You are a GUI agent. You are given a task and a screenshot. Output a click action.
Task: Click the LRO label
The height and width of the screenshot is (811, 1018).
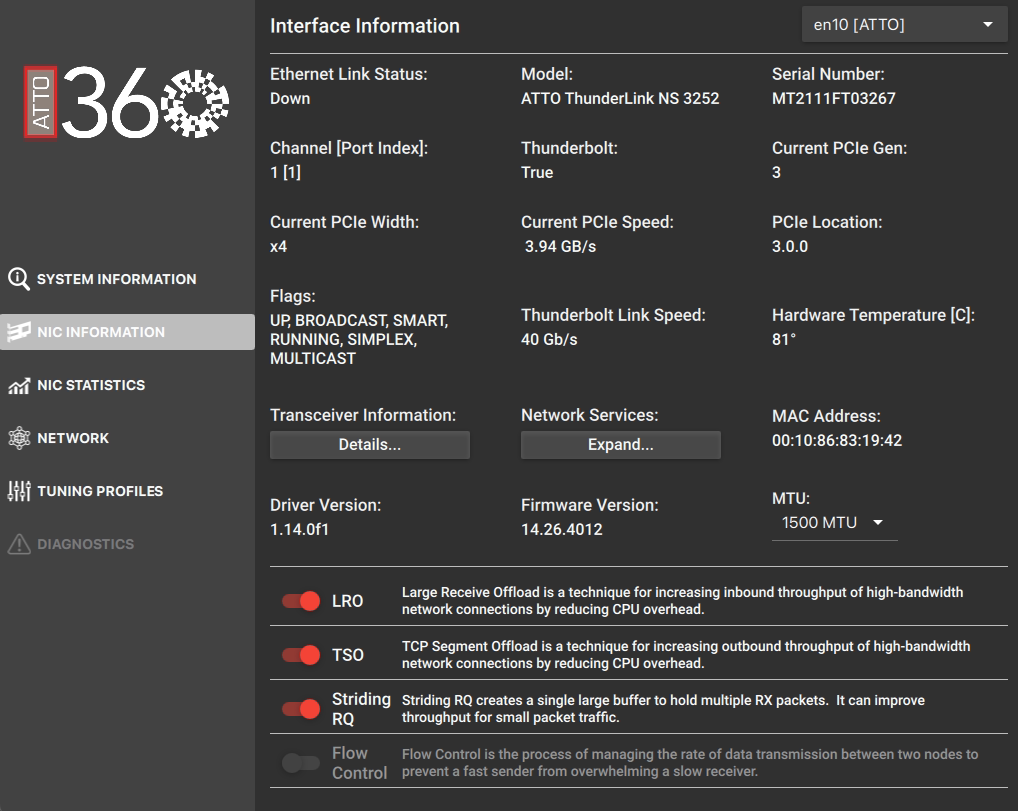[x=347, y=601]
